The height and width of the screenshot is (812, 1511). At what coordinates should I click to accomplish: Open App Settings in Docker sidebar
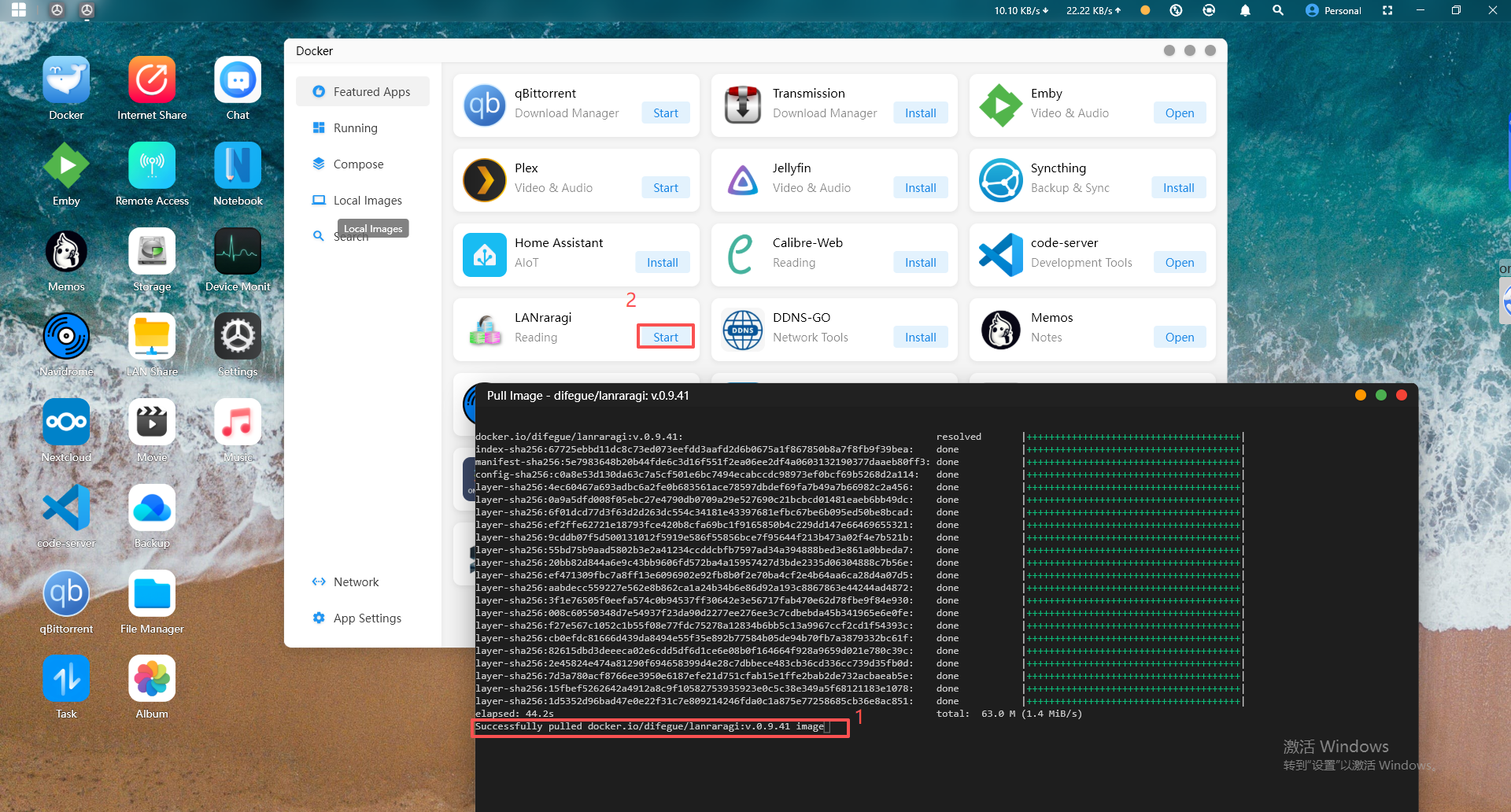(363, 618)
